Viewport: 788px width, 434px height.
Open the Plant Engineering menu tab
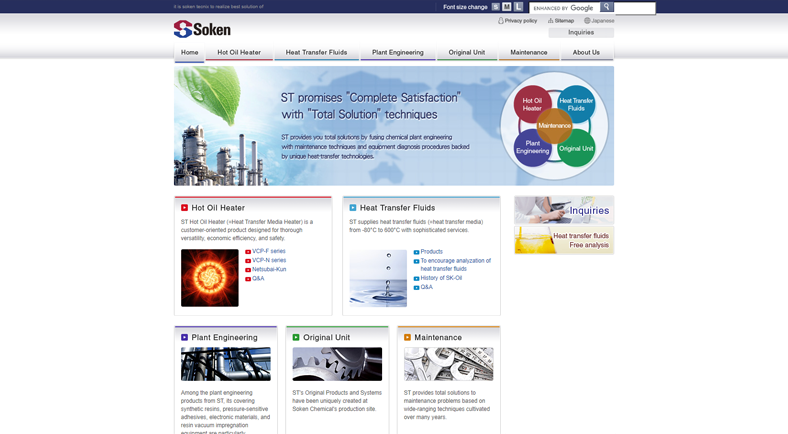click(x=398, y=53)
